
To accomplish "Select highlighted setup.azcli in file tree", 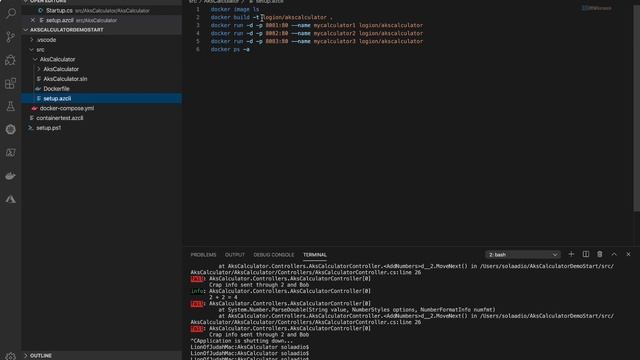I will pos(102,98).
